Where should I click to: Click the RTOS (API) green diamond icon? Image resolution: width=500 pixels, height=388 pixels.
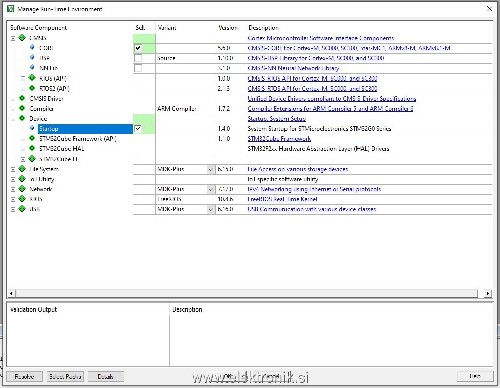coord(32,78)
